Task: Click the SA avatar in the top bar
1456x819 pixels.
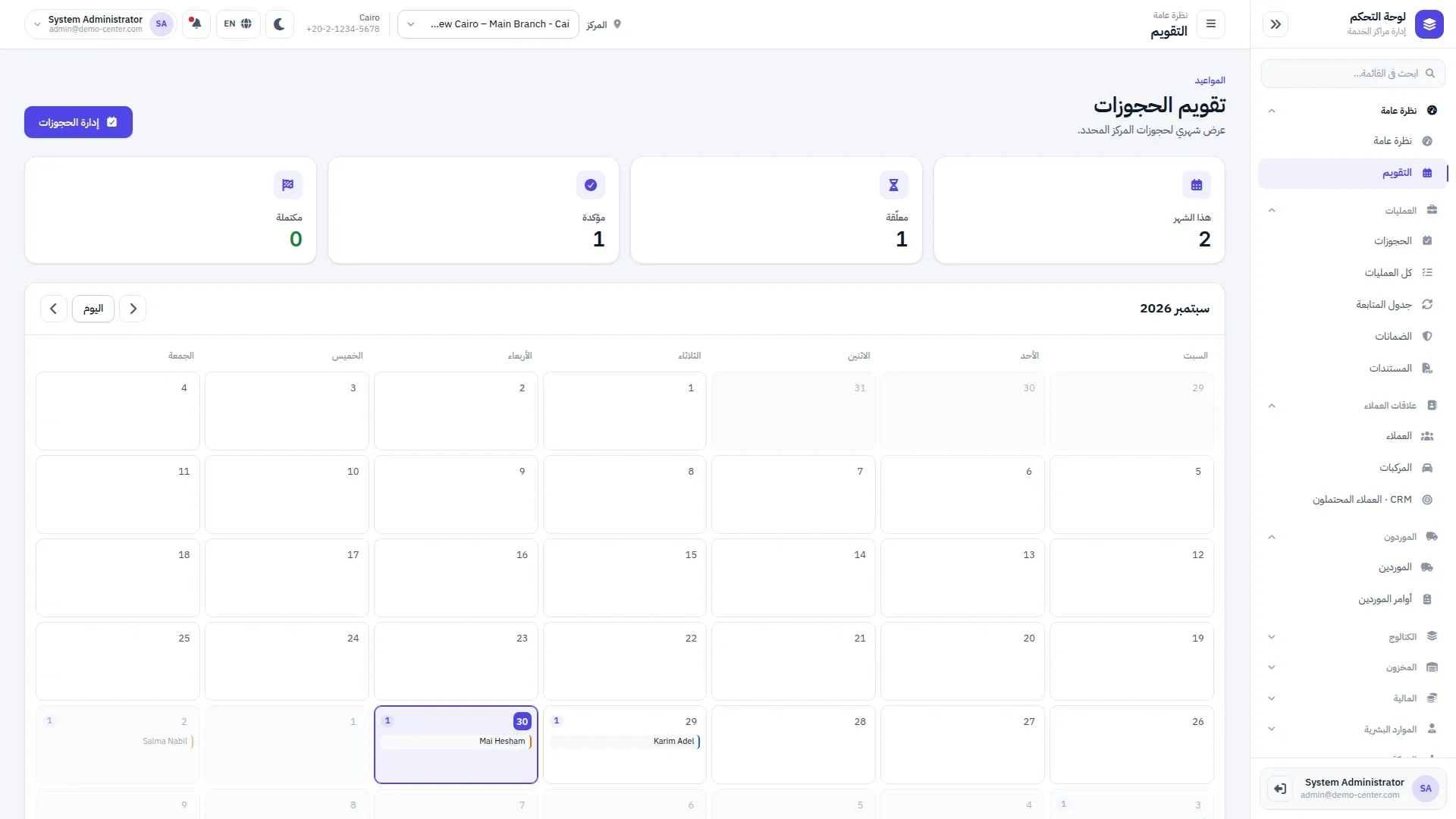Action: tap(162, 24)
